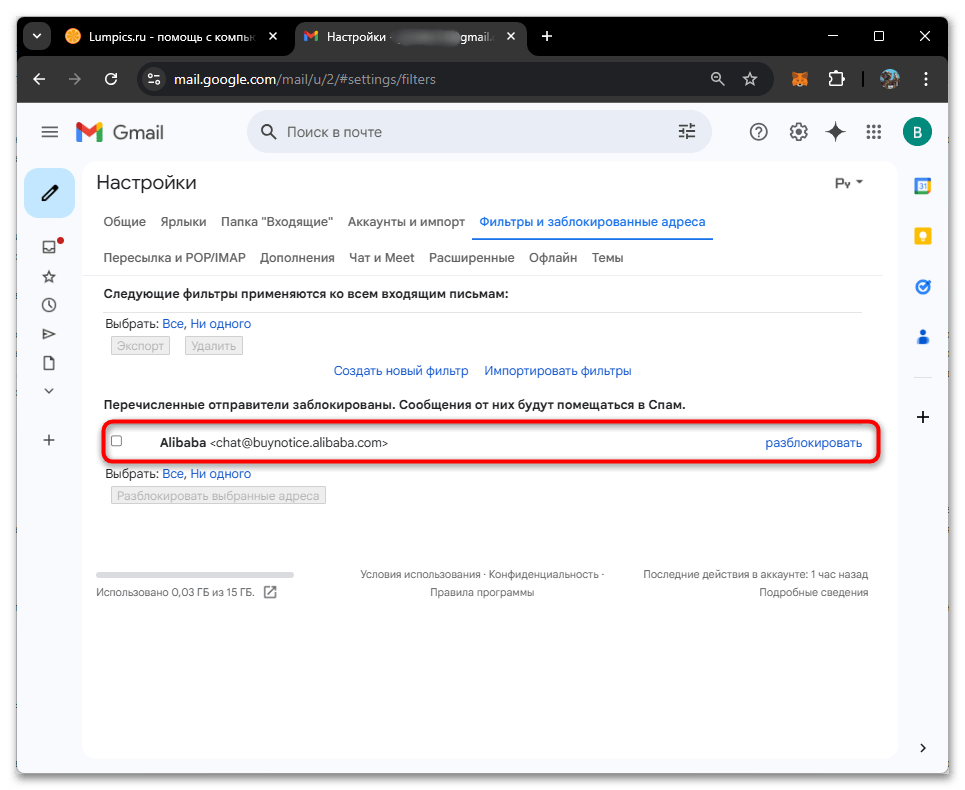
Task: Open Google Keep side panel
Action: tap(923, 236)
